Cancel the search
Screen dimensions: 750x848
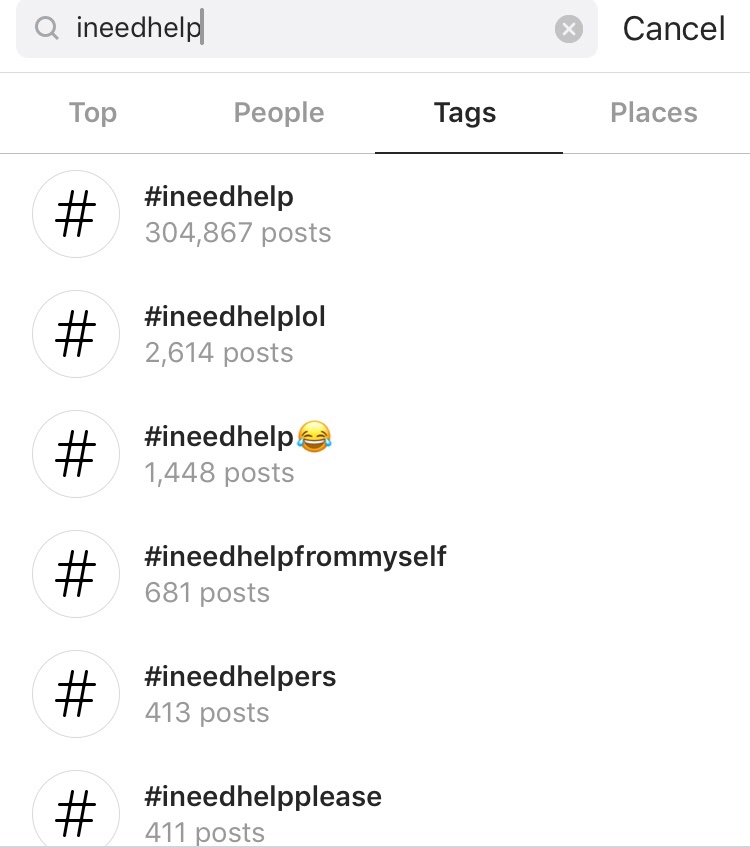pos(674,29)
